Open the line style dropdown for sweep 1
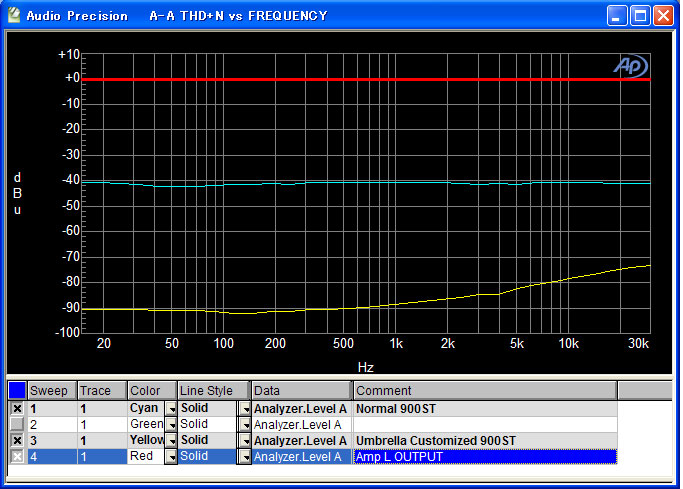The height and width of the screenshot is (489, 683). click(245, 409)
